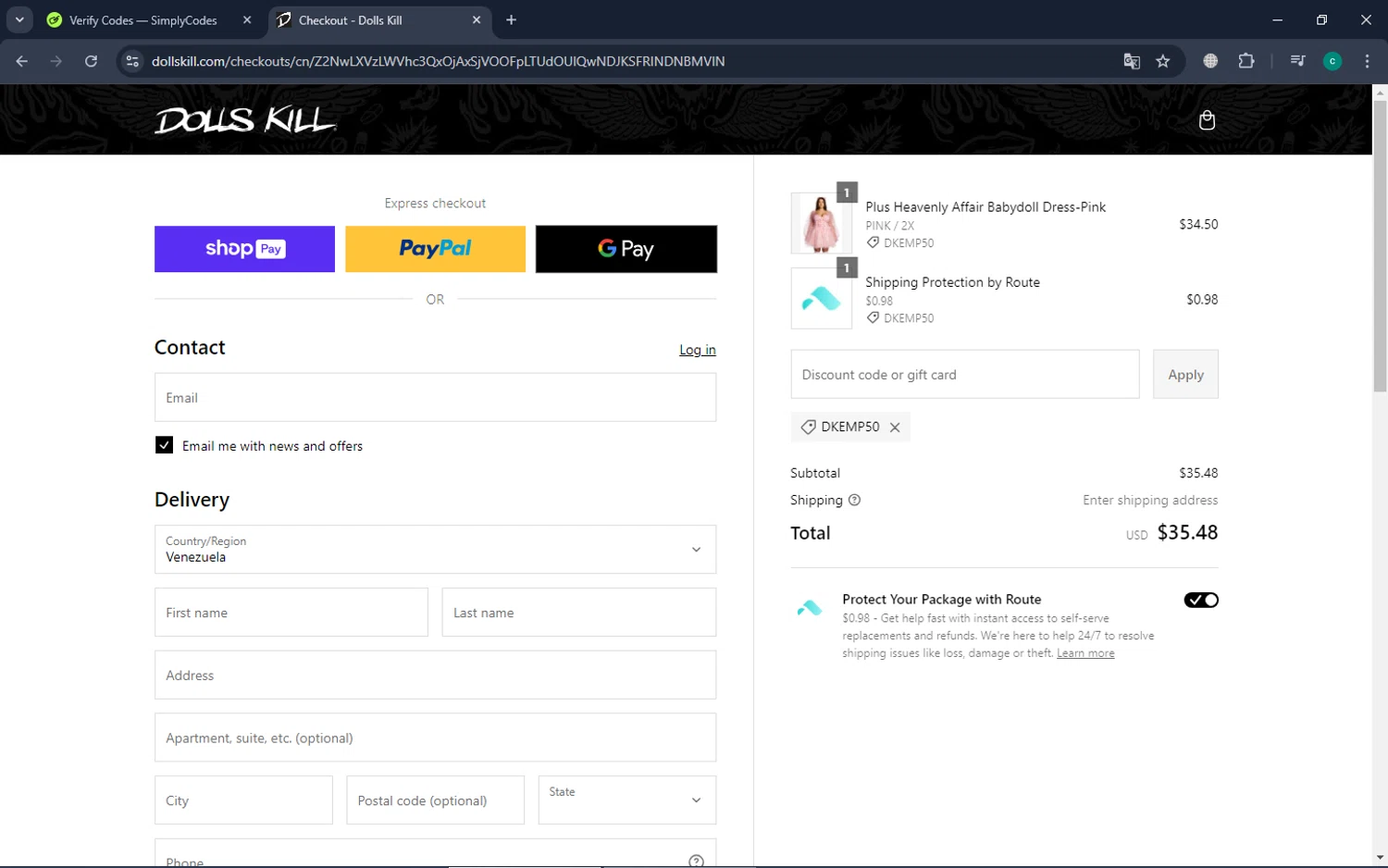View site information icon in address bar
Screen dimensions: 1388x868
132,61
